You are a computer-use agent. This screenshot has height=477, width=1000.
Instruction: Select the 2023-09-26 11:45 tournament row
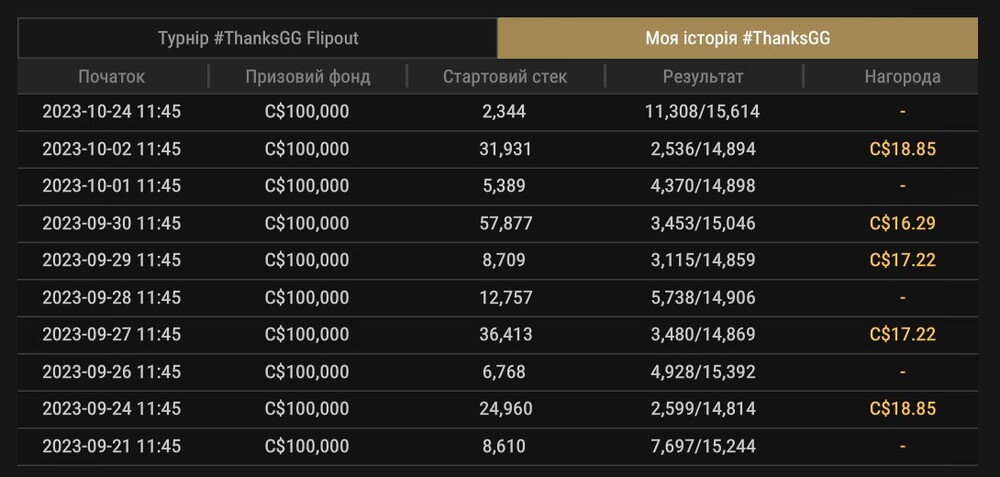pos(497,372)
